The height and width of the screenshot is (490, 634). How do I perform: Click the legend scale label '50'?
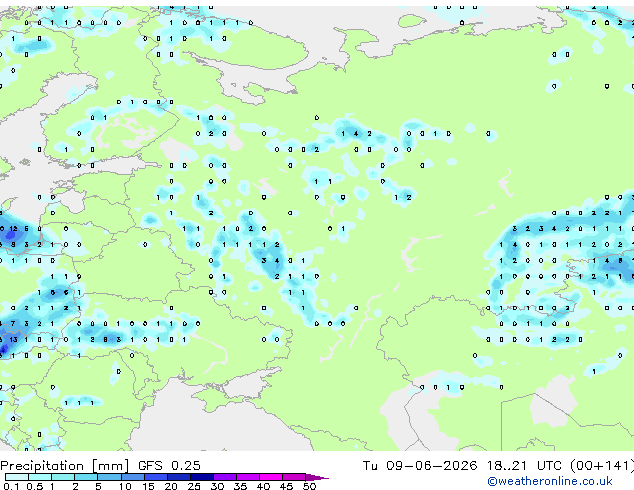tap(309, 486)
